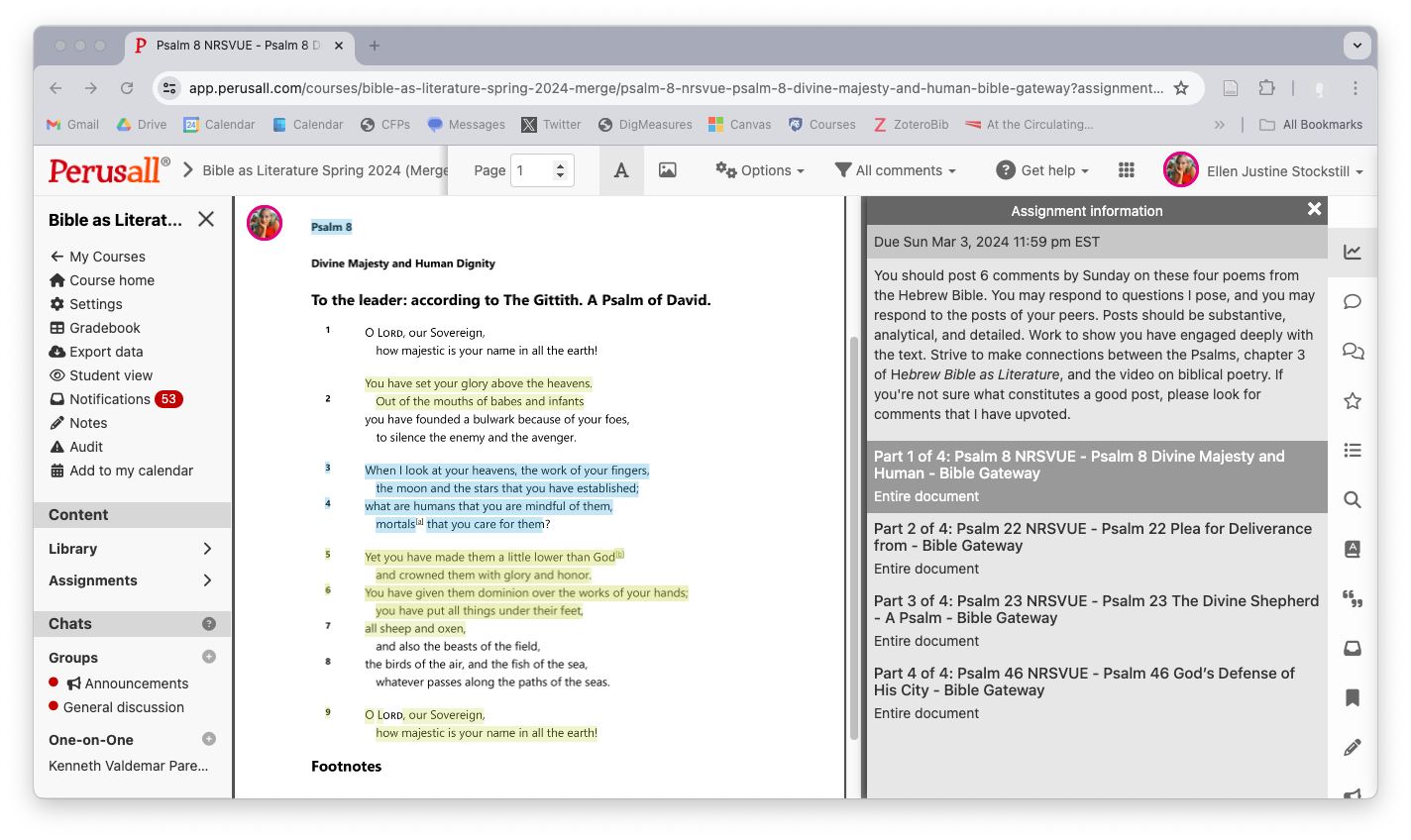Click the Page number input field
This screenshot has height=840, width=1411.
[x=533, y=170]
